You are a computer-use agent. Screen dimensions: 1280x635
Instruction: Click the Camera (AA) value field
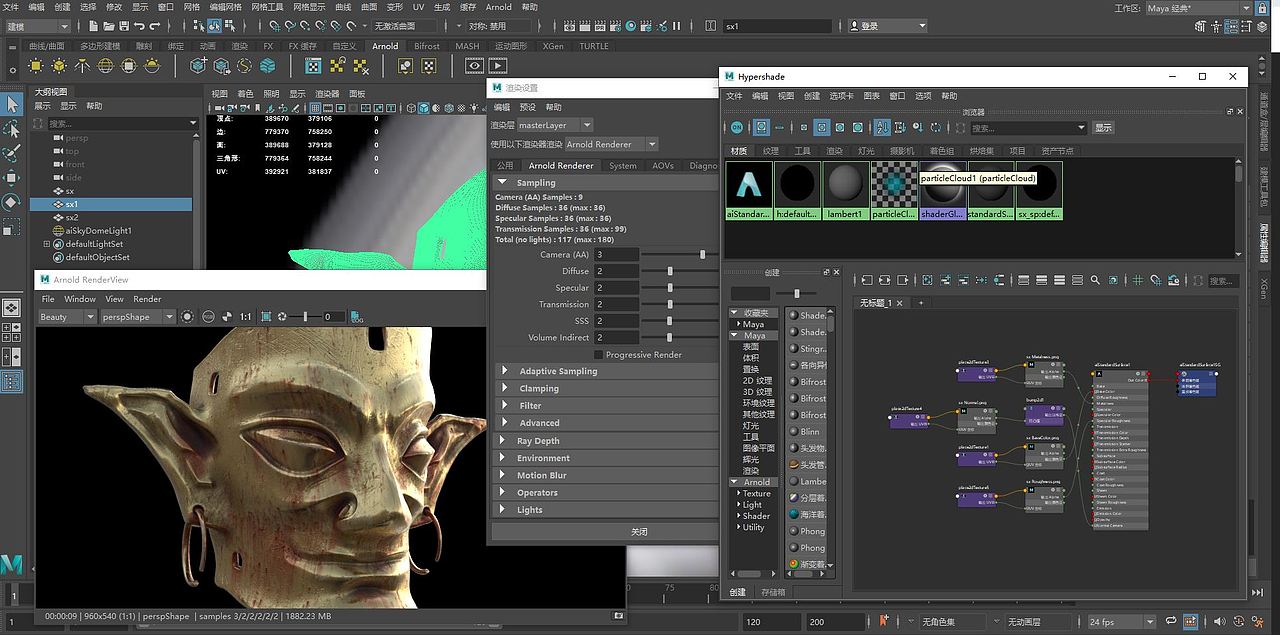[616, 254]
